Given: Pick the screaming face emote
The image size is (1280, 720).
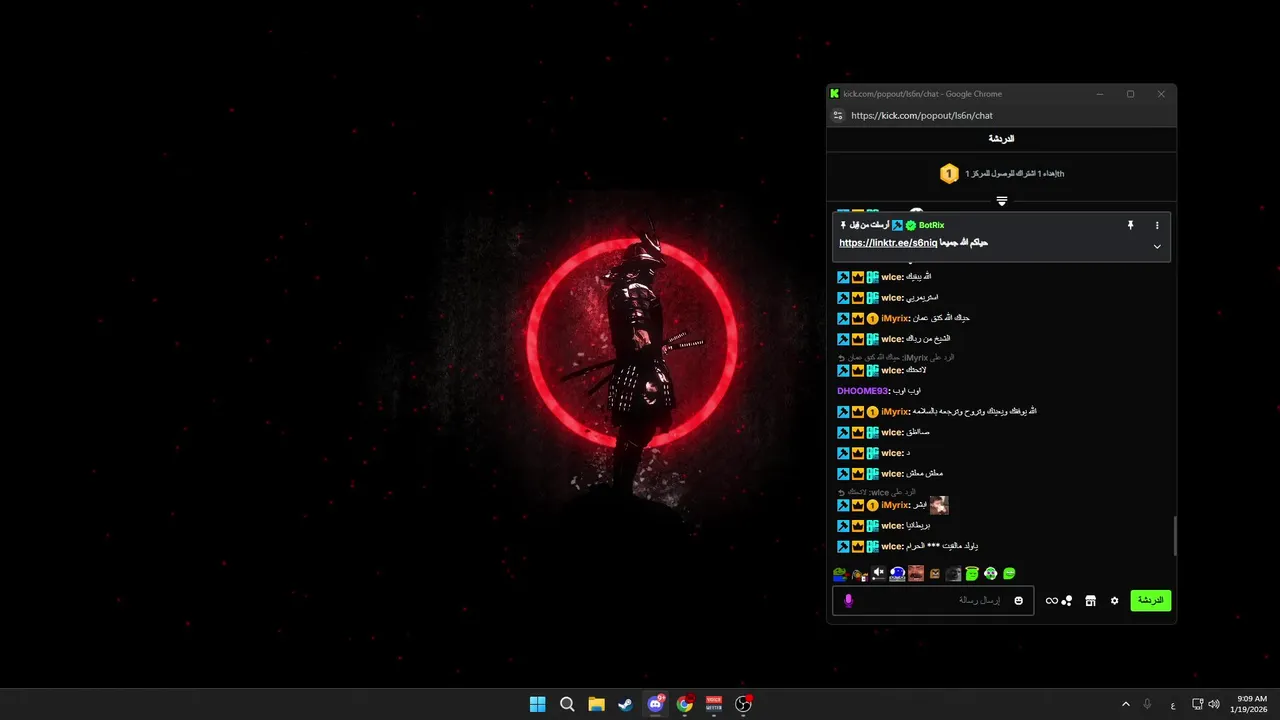Looking at the screenshot, I should [x=916, y=574].
